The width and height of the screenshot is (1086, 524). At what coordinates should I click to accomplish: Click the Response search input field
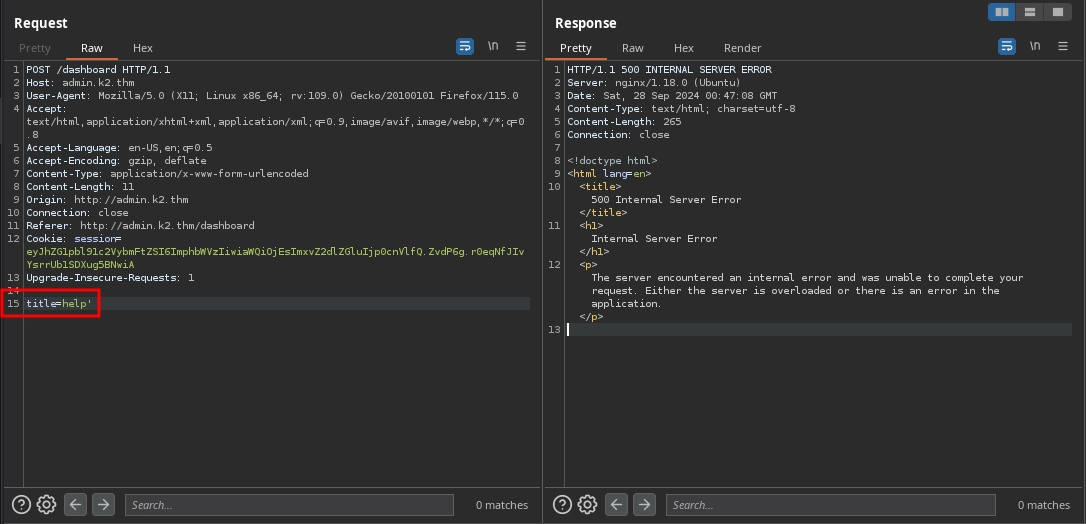(830, 505)
